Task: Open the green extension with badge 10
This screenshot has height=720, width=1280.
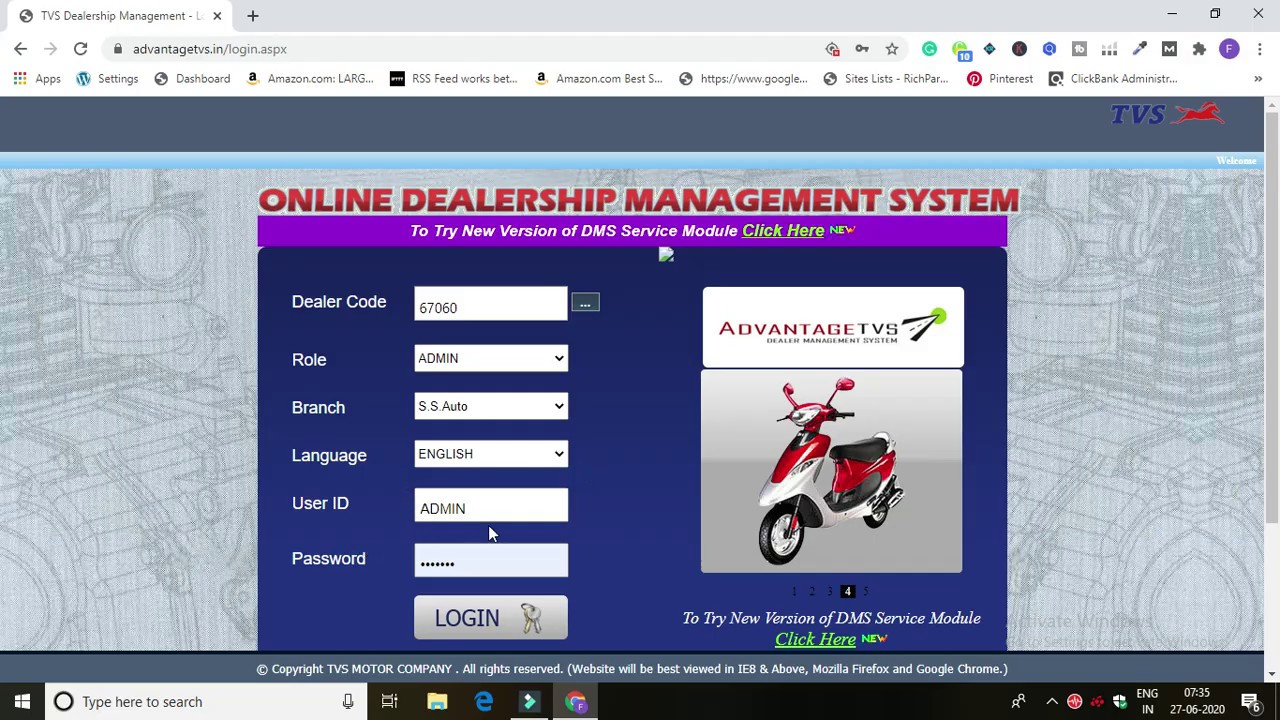Action: pyautogui.click(x=961, y=50)
